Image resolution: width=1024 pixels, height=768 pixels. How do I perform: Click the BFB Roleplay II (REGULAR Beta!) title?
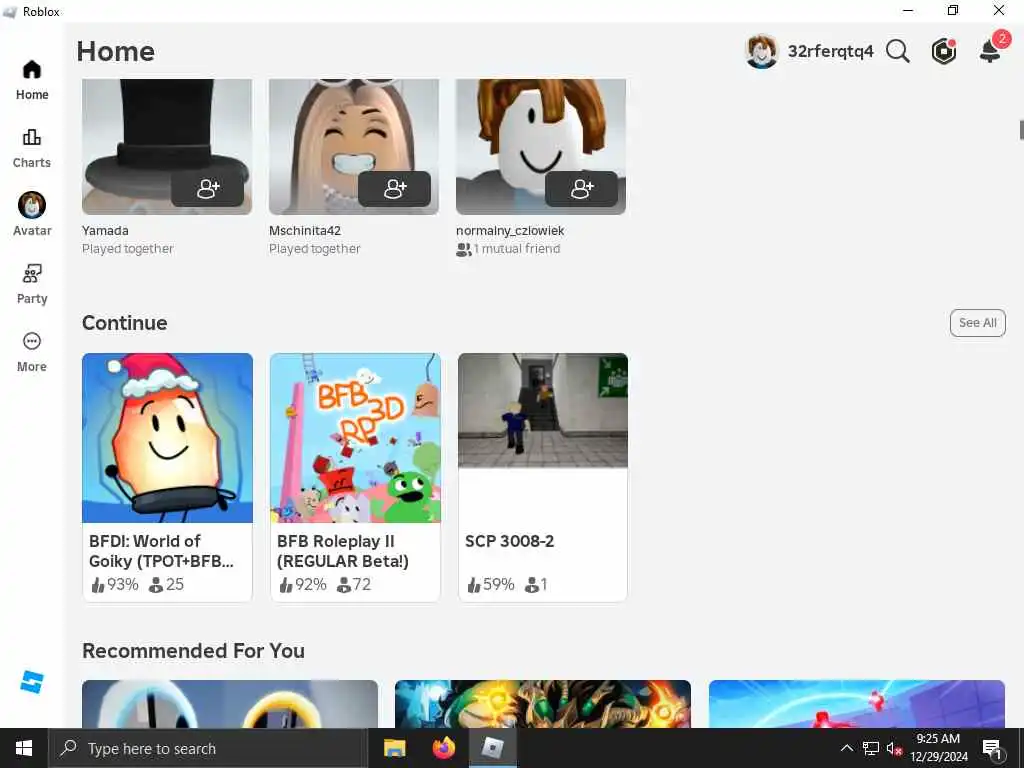point(343,551)
